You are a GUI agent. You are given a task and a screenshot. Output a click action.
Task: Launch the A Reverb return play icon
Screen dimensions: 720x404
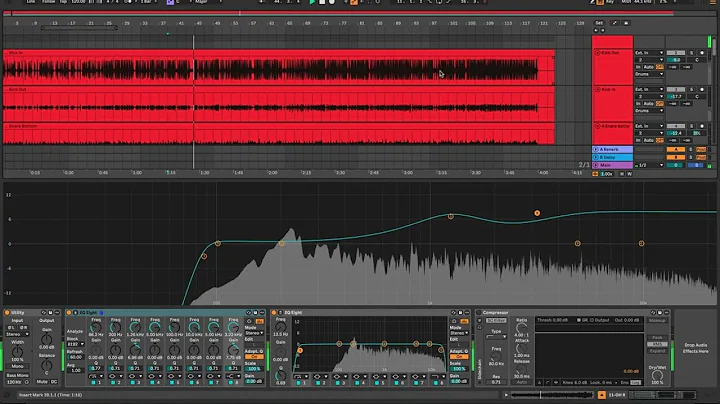click(x=596, y=149)
